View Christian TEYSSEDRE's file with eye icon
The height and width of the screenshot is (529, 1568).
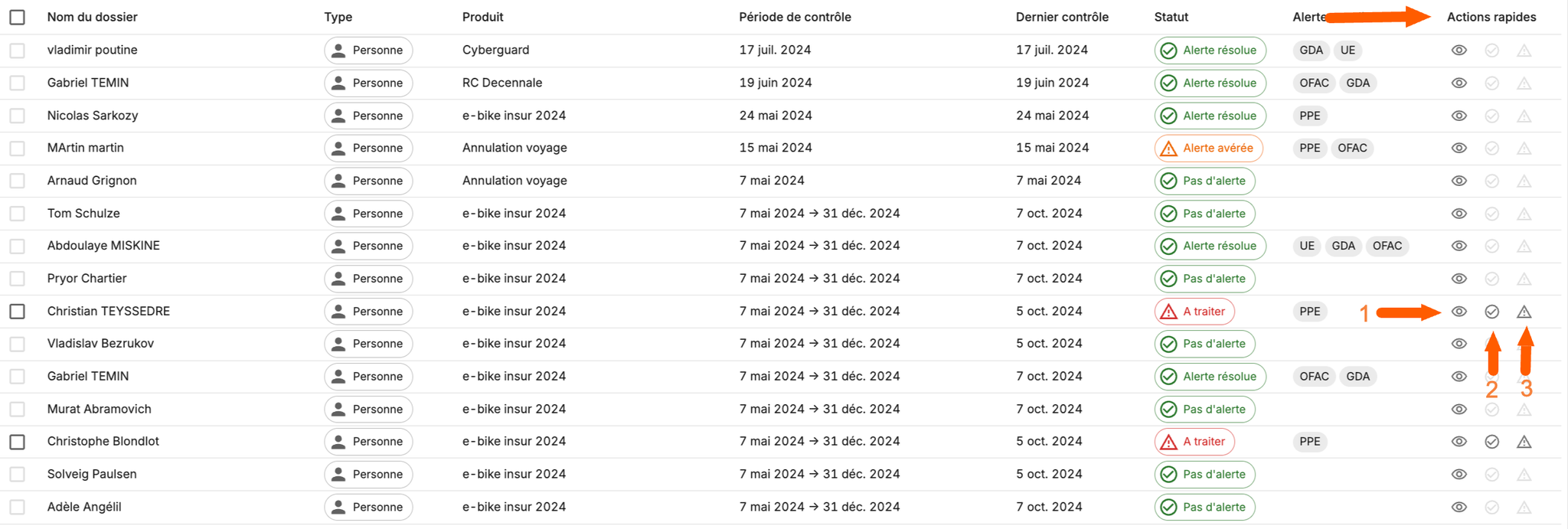[1459, 312]
